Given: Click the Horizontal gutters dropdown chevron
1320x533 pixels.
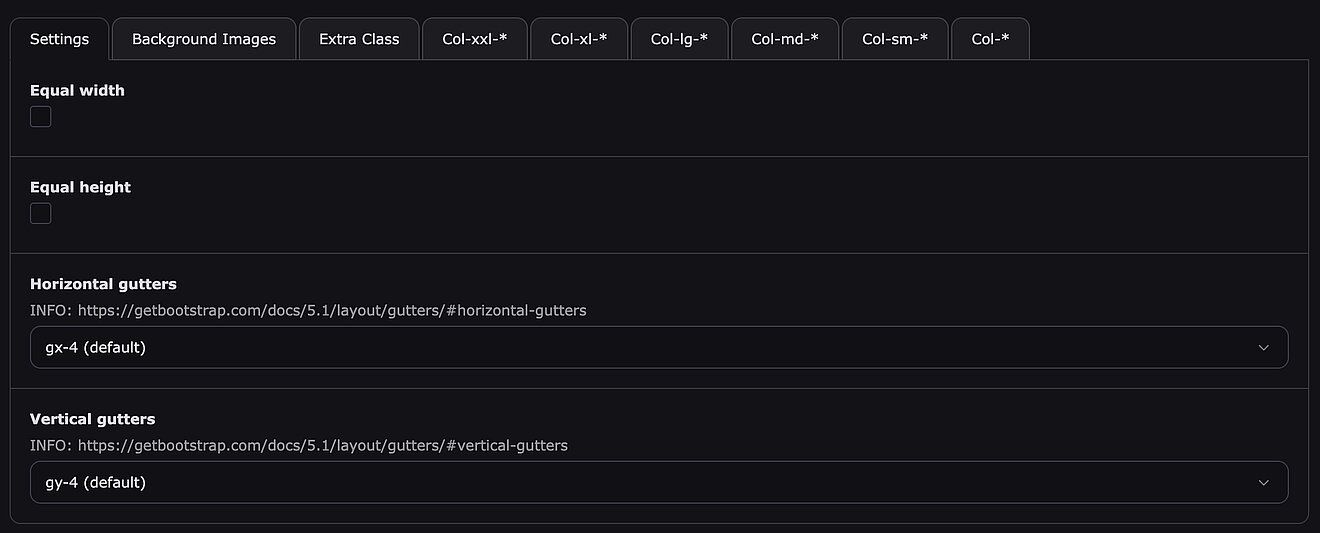Looking at the screenshot, I should coord(1263,348).
